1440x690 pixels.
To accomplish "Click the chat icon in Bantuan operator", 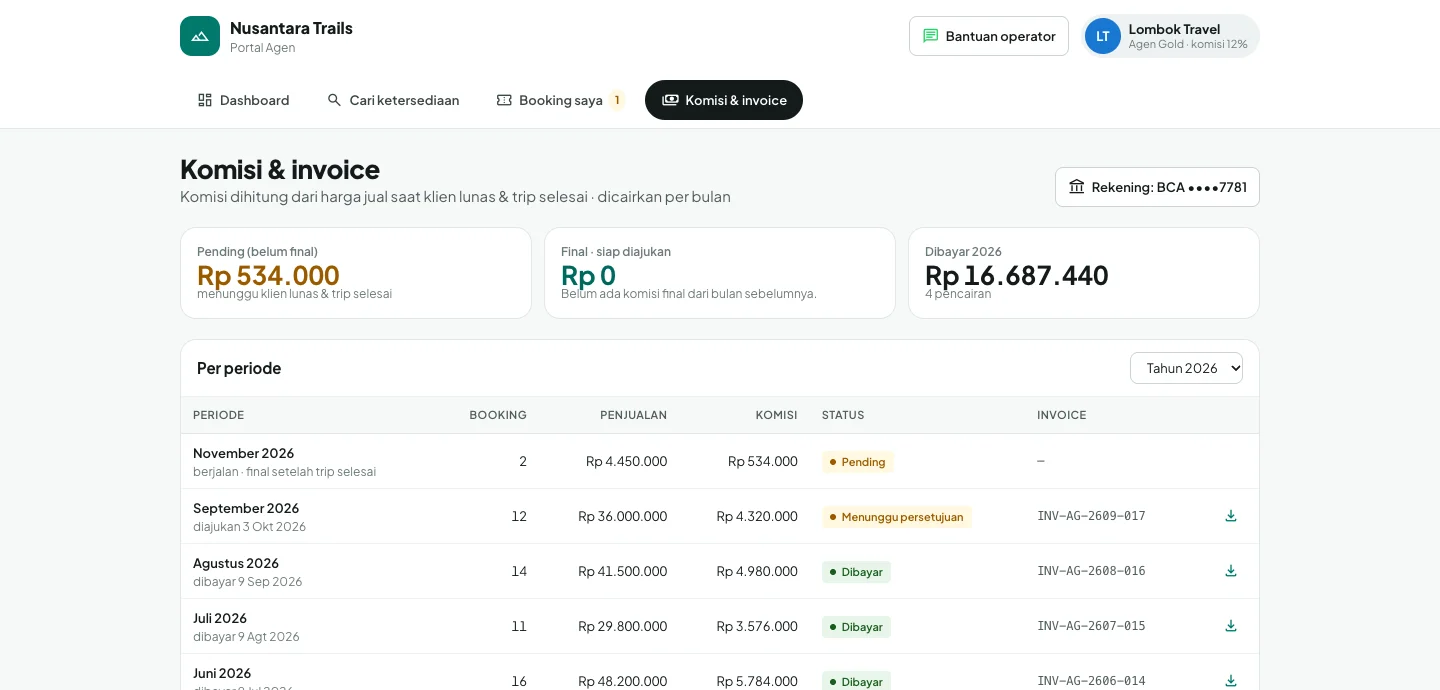I will pos(930,36).
